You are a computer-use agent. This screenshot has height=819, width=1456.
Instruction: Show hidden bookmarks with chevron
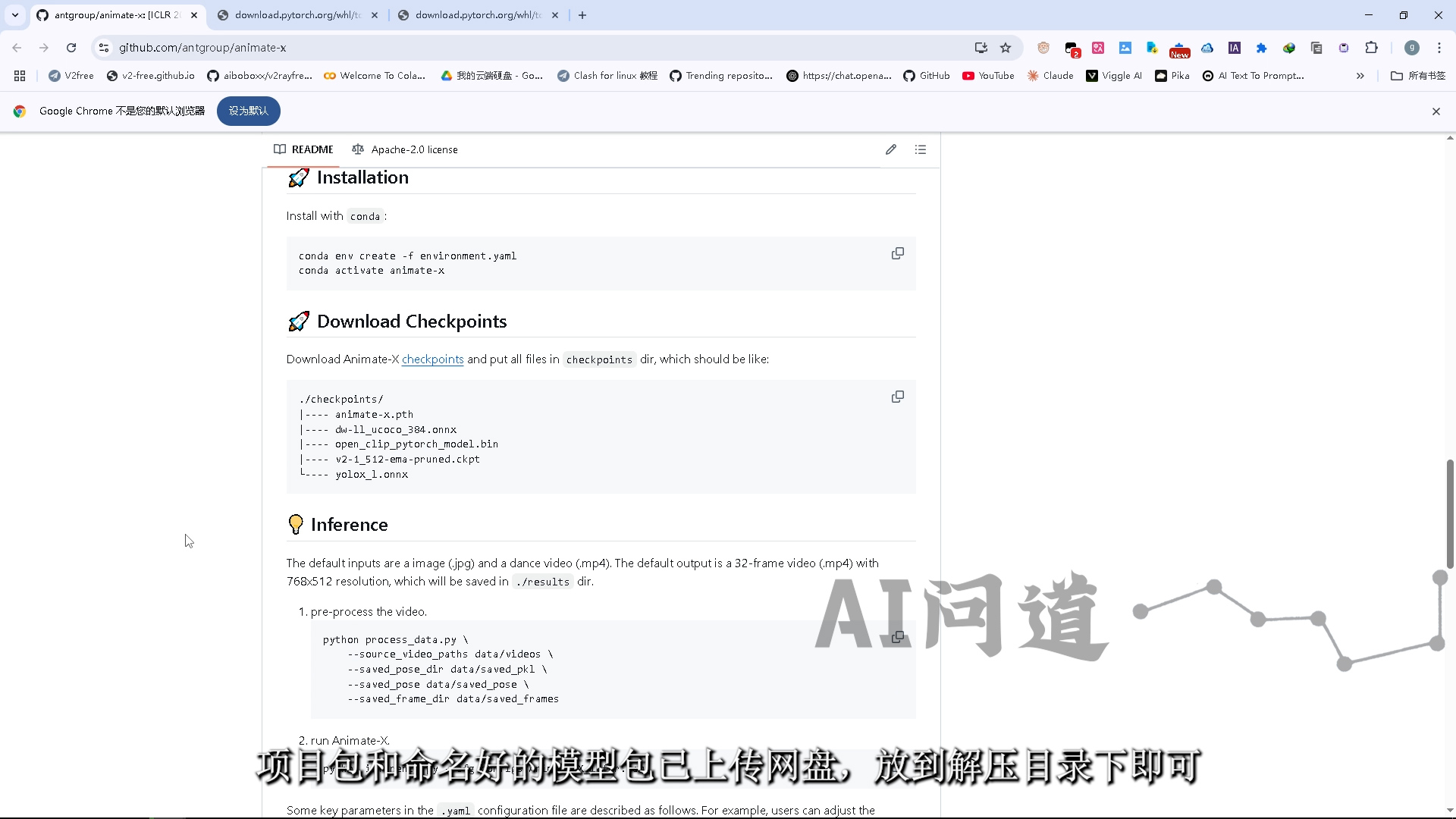1360,76
